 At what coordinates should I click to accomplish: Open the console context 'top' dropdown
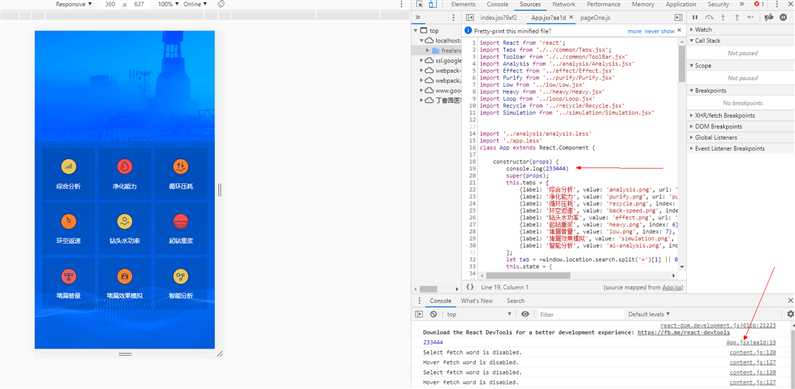point(480,314)
